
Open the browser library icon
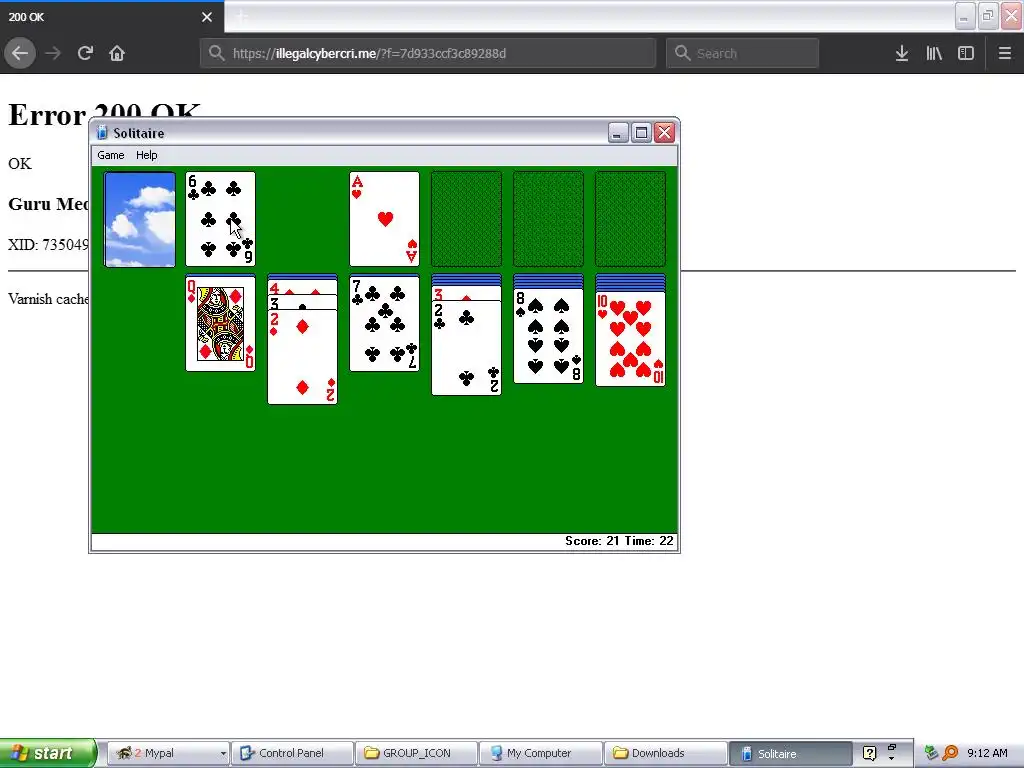pyautogui.click(x=934, y=53)
